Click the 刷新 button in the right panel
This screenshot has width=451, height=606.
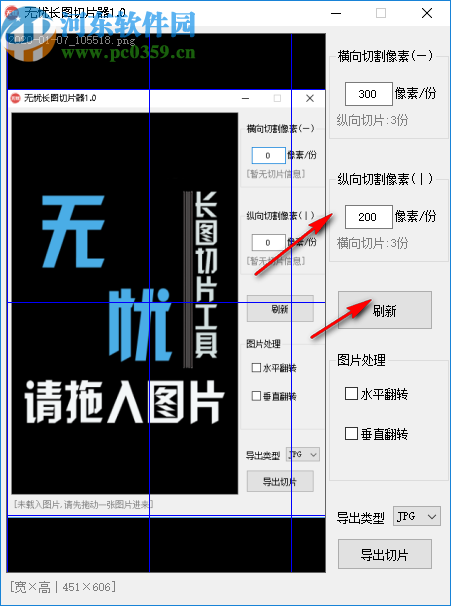[x=385, y=310]
